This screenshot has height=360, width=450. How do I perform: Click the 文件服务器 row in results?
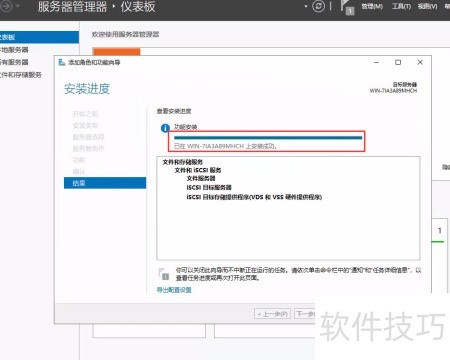[x=201, y=179]
